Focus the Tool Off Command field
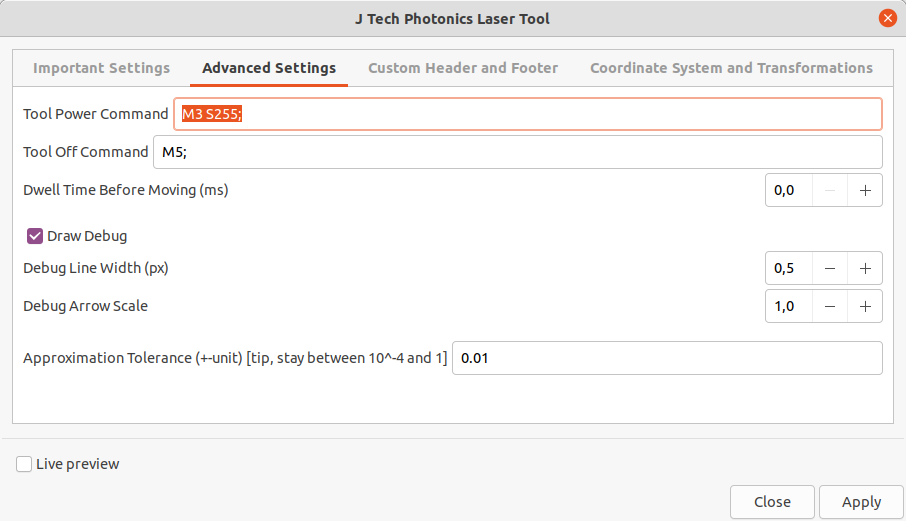This screenshot has width=906, height=521. pyautogui.click(x=518, y=152)
